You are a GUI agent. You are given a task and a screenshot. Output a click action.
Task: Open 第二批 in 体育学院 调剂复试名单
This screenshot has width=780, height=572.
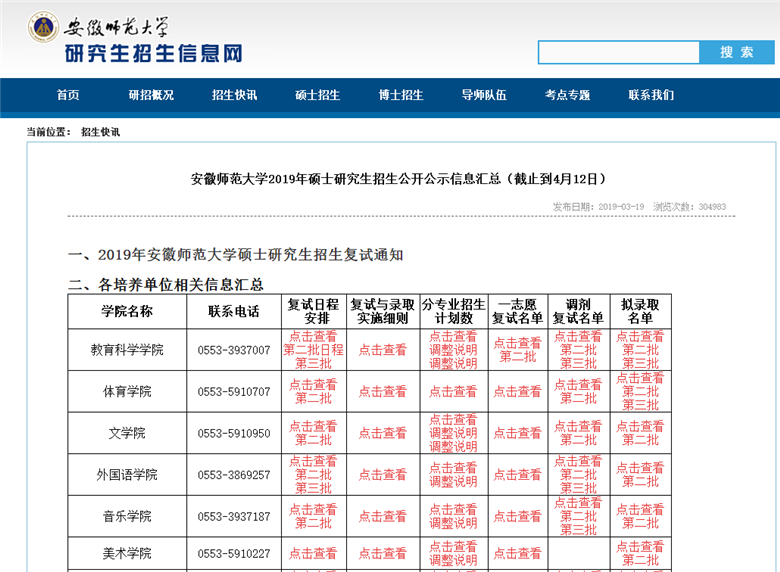(x=578, y=398)
